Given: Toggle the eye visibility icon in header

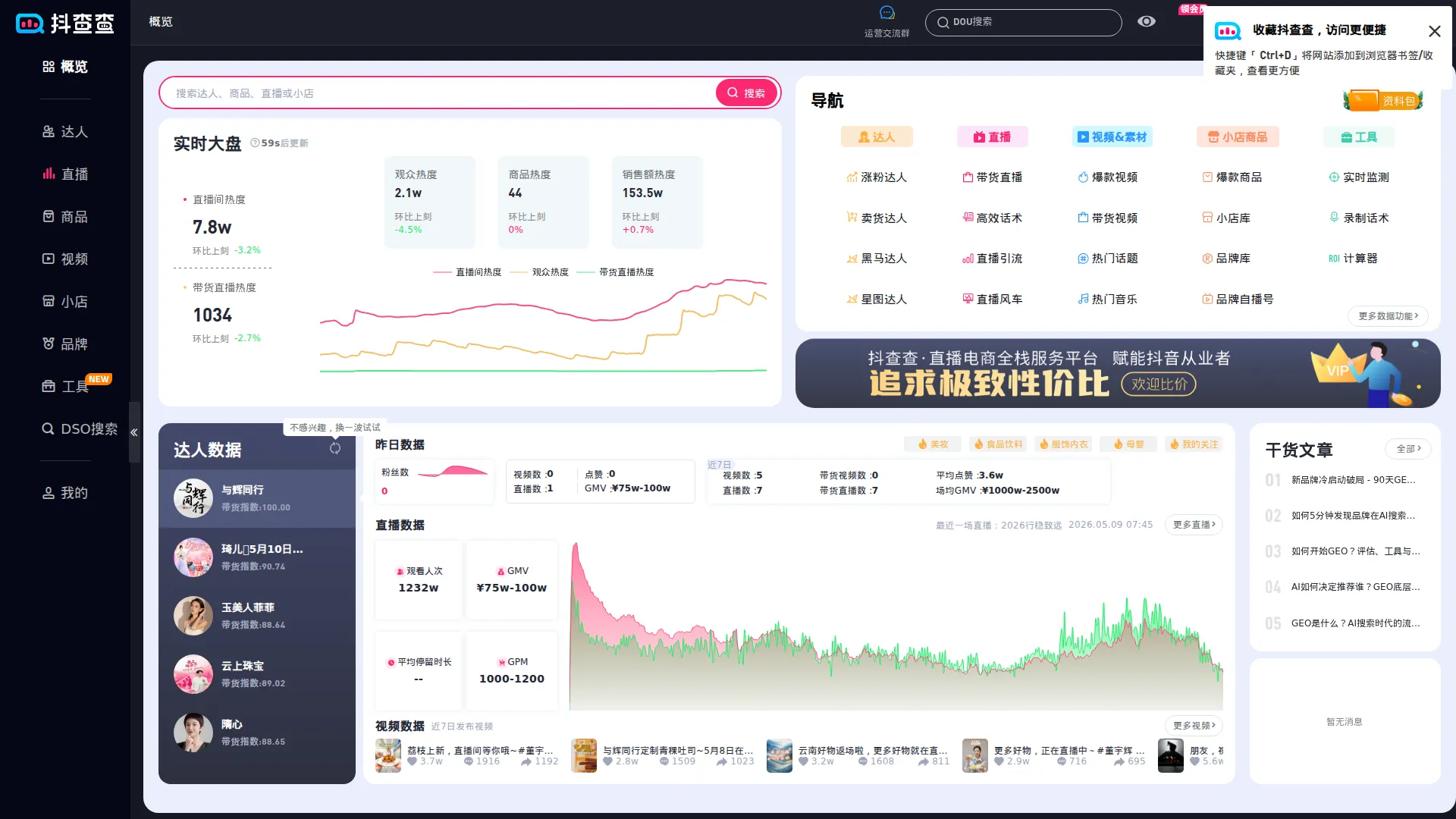Looking at the screenshot, I should (1147, 21).
